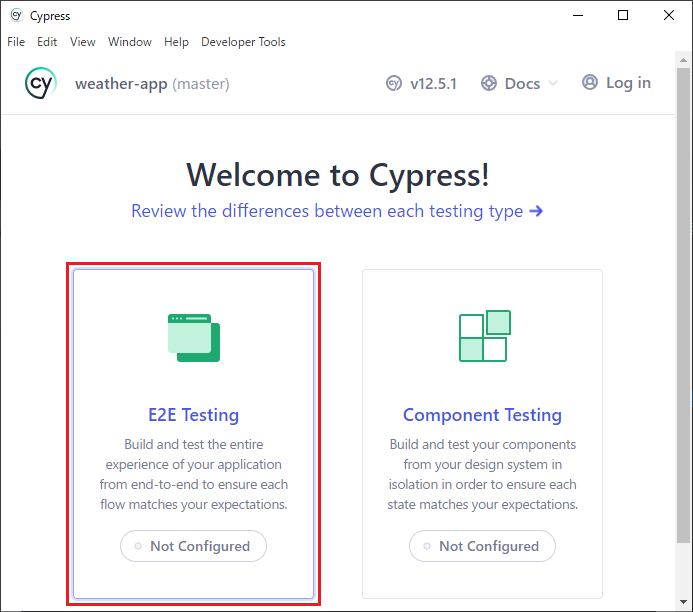Open the Developer Tools menu
The image size is (693, 612).
(244, 42)
